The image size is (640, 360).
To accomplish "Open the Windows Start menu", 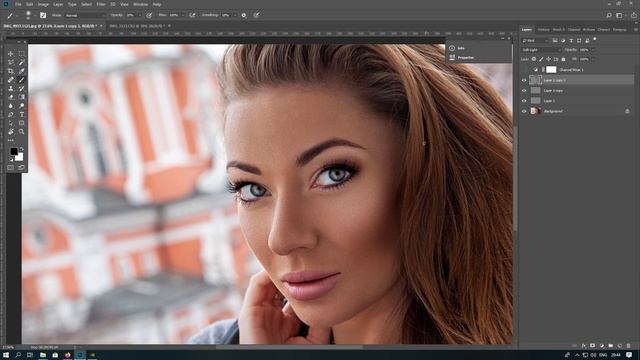I will (x=6, y=355).
